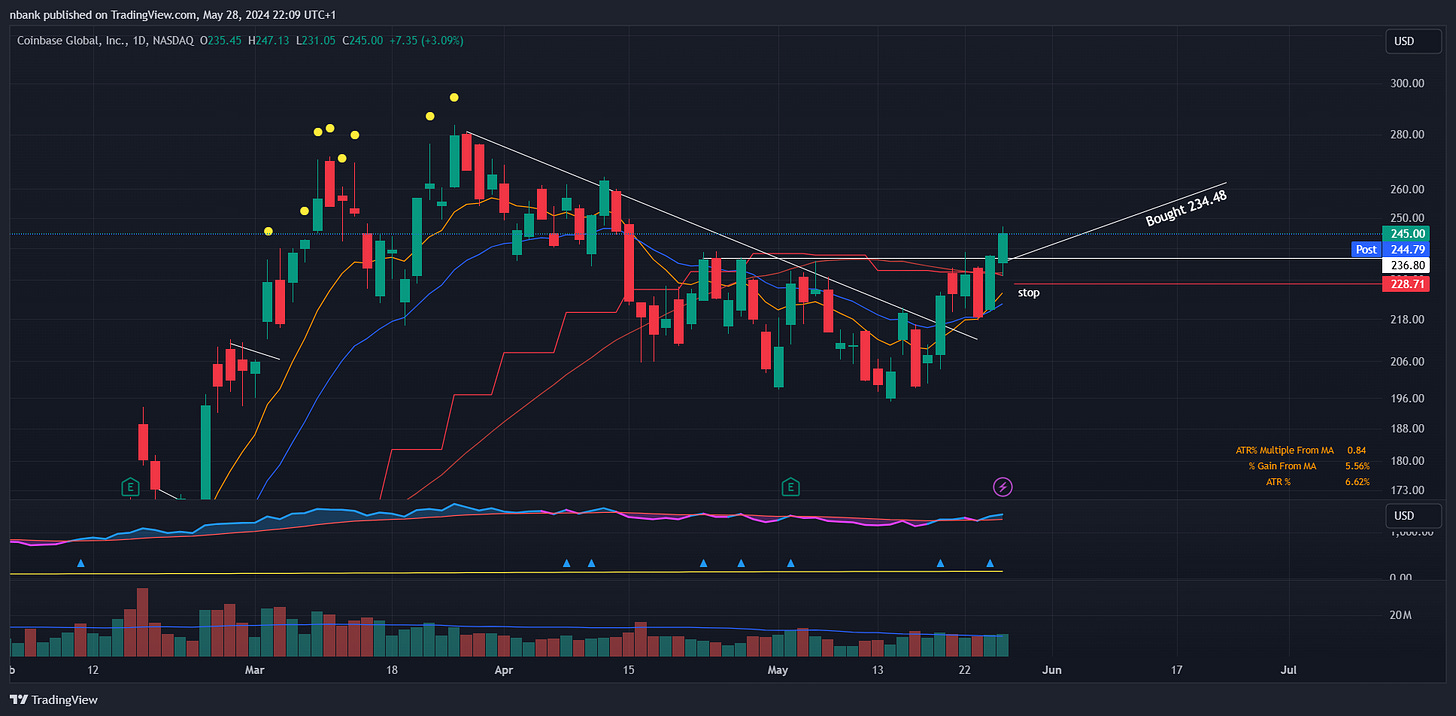The height and width of the screenshot is (716, 1456).
Task: Click the May date on the time axis
Action: coord(779,669)
